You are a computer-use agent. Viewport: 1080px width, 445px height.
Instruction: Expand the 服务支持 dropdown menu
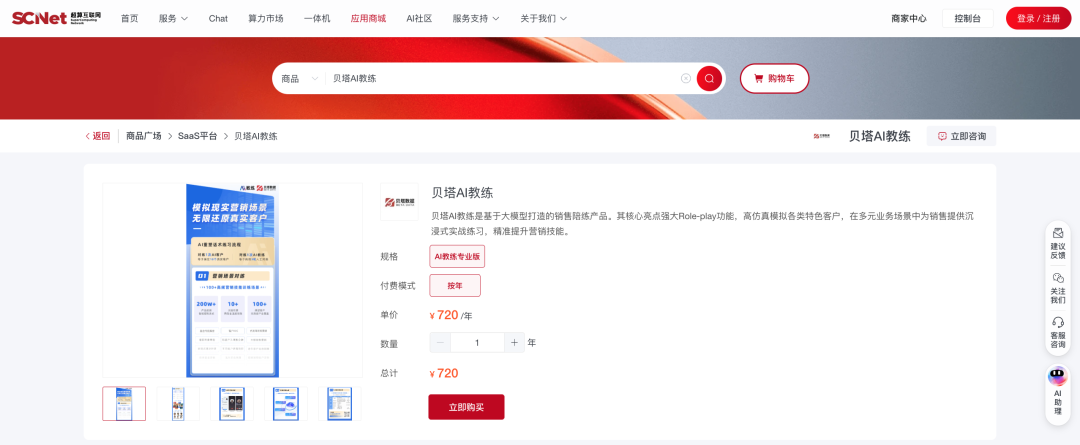tap(476, 19)
